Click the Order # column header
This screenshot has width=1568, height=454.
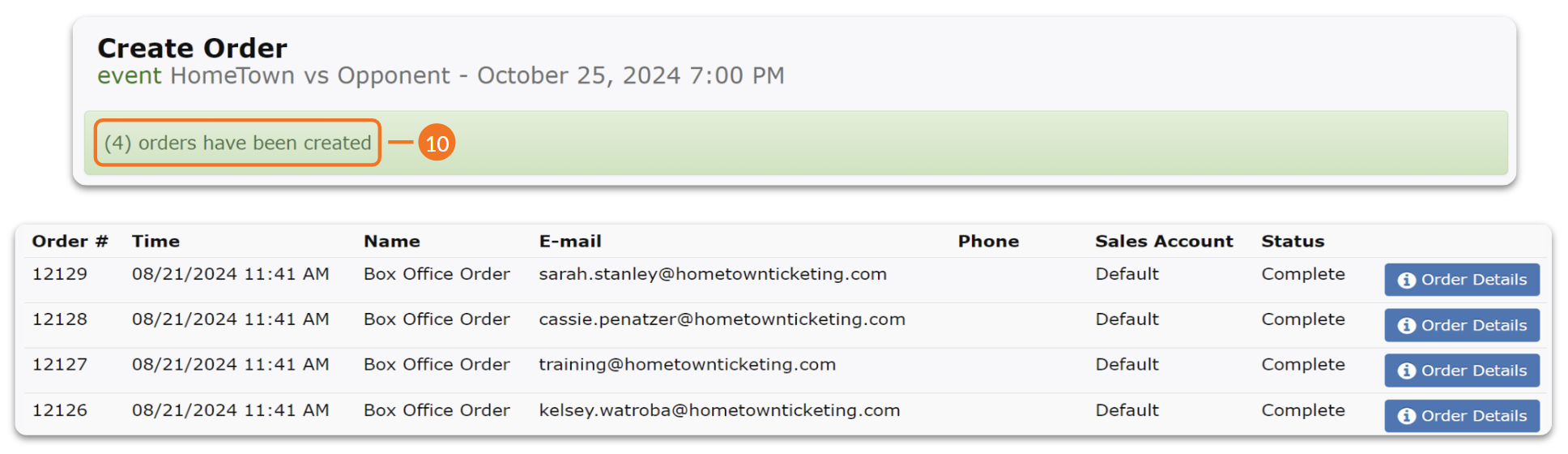[70, 241]
